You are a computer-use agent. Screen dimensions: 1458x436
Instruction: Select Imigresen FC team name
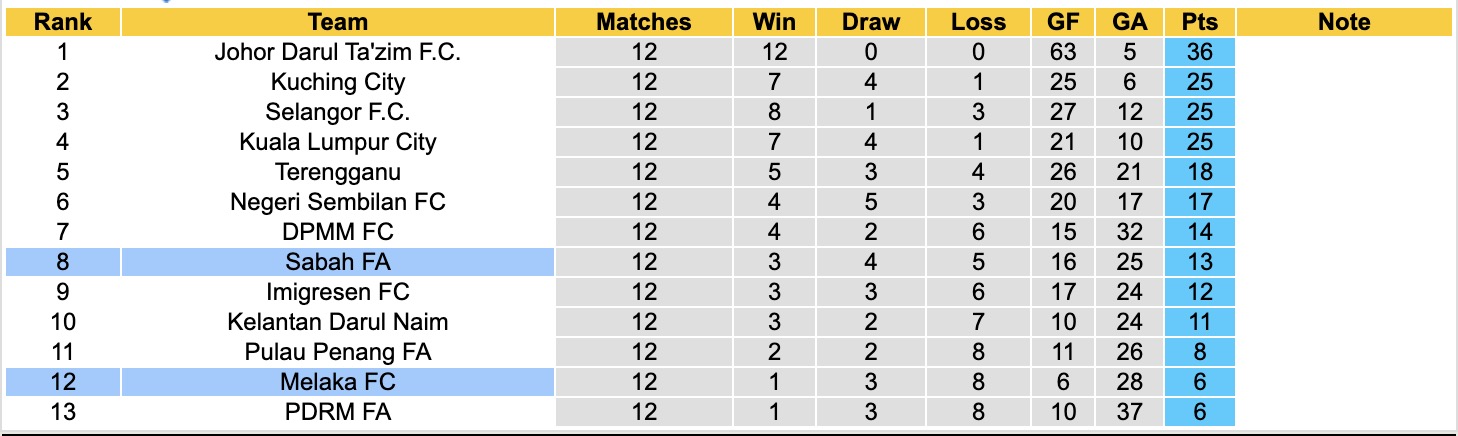338,292
